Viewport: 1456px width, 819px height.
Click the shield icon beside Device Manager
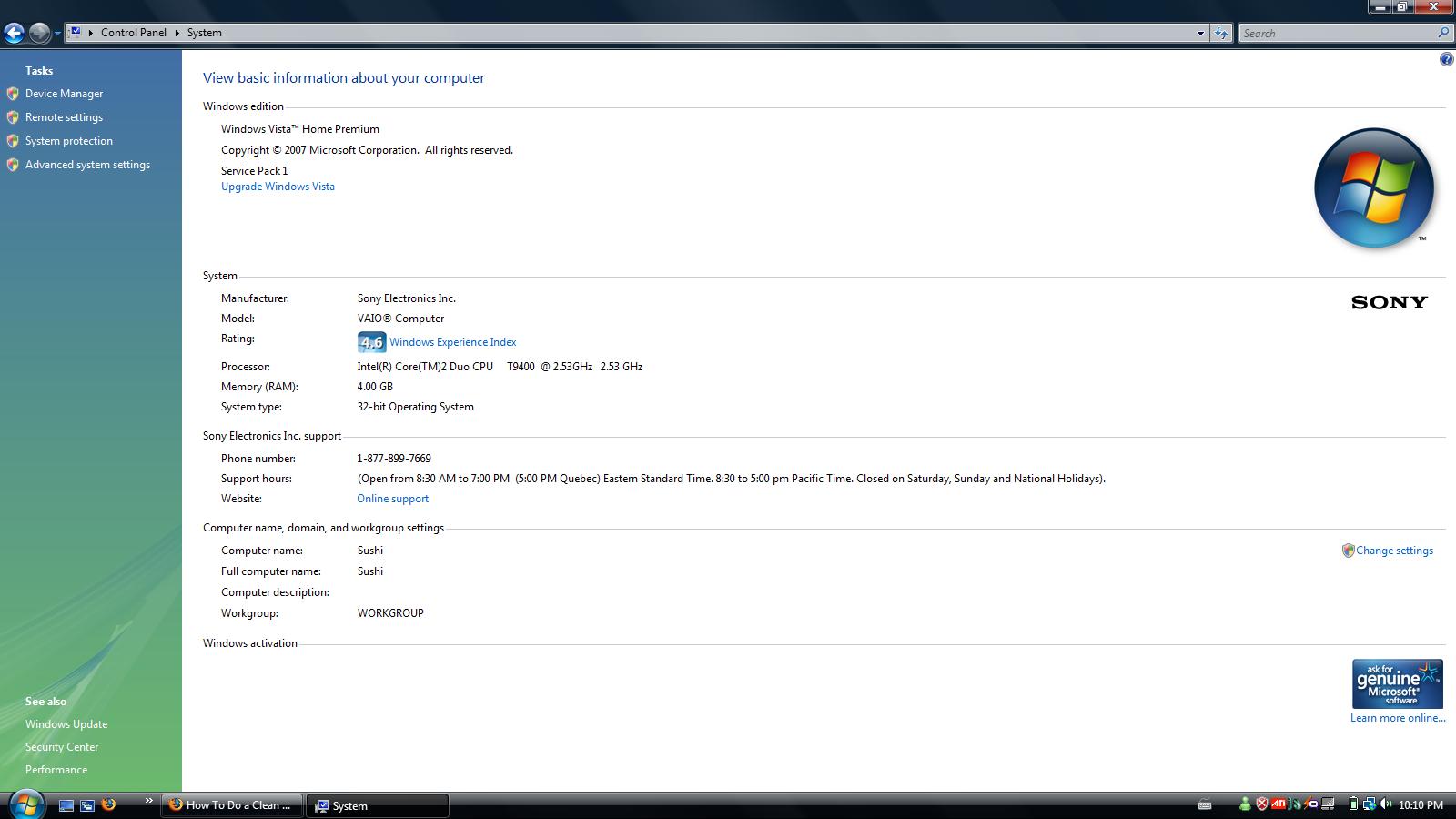(x=13, y=94)
